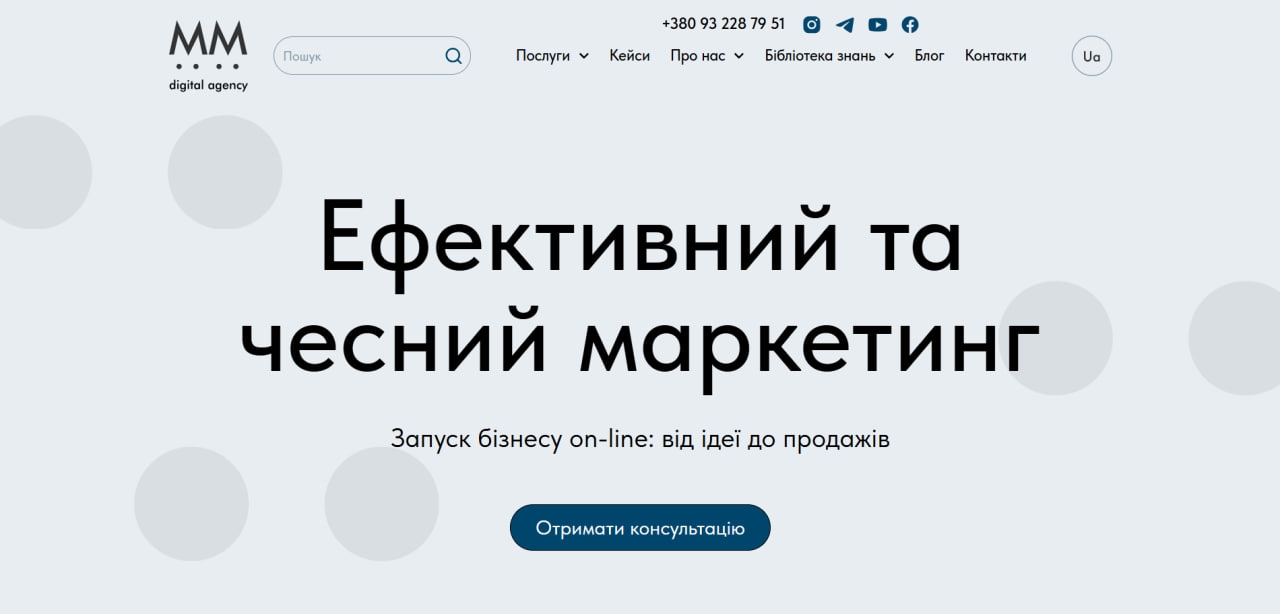Expand the Бібліотека знань dropdown
1280x614 pixels.
click(x=829, y=56)
